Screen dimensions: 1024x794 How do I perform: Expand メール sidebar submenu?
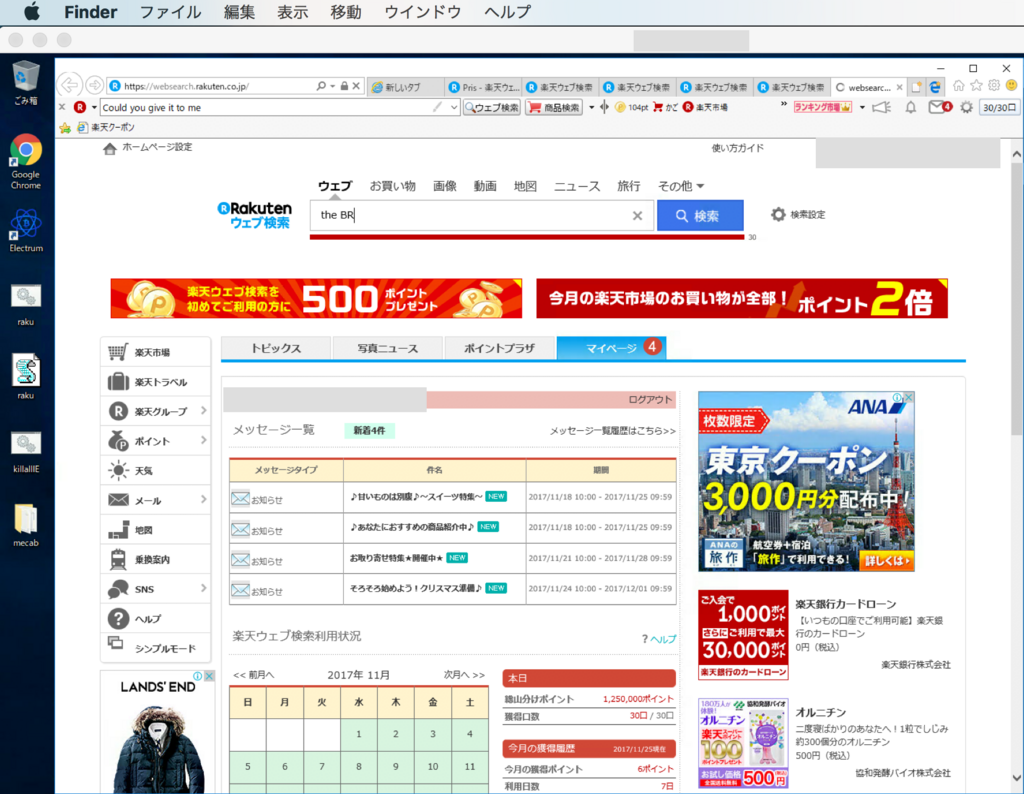pos(203,500)
